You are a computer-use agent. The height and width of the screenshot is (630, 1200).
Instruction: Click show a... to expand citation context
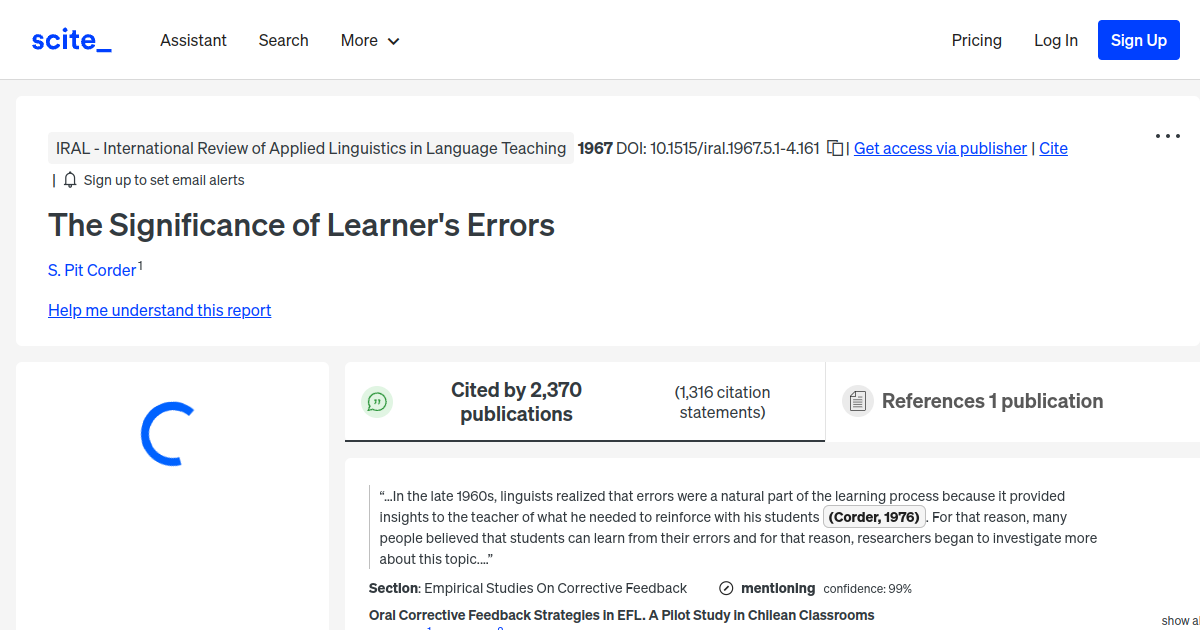(1180, 621)
